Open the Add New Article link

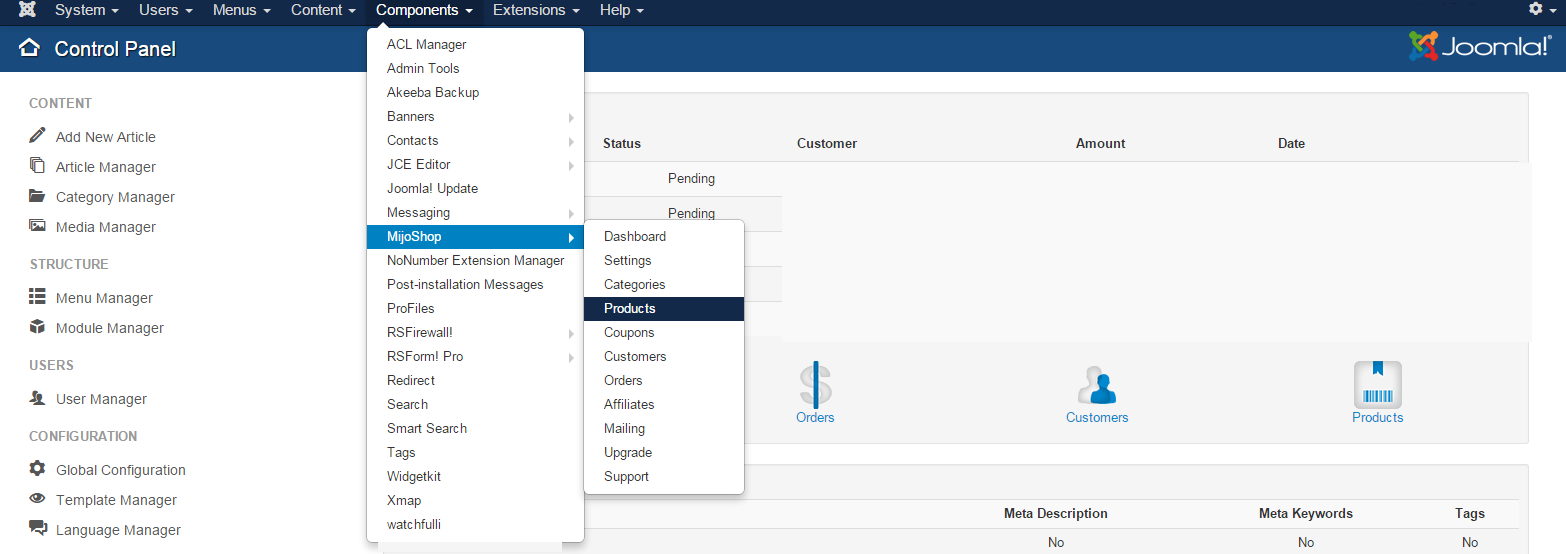point(106,137)
